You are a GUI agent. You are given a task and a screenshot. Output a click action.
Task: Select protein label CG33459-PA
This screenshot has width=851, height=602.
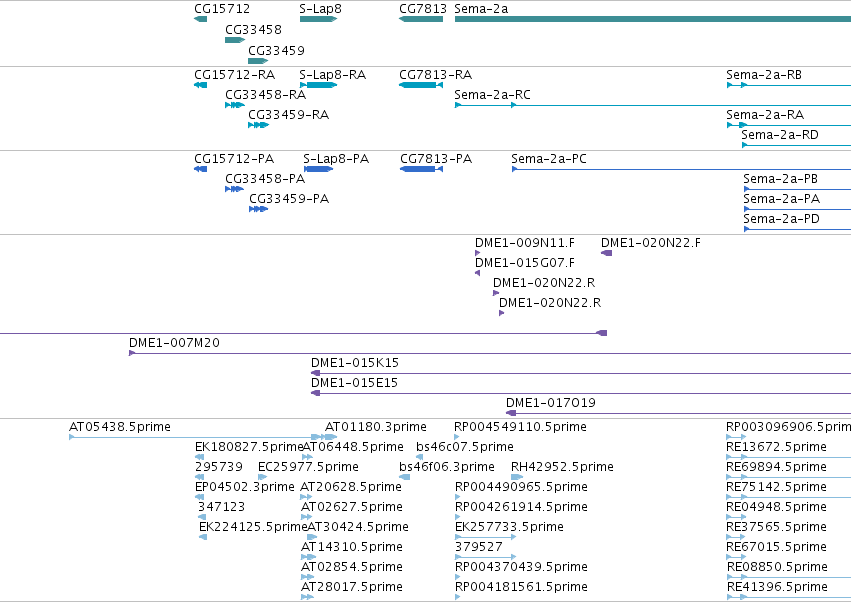coord(289,199)
